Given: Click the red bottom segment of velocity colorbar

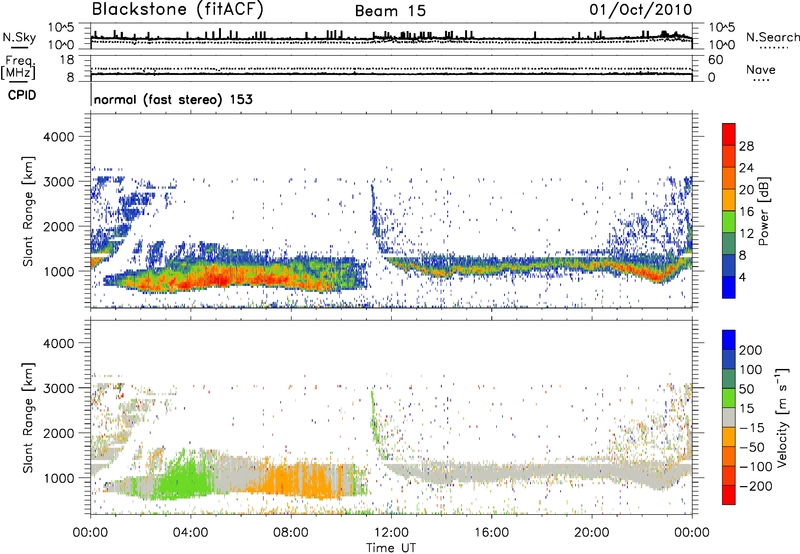Looking at the screenshot, I should coord(729,495).
